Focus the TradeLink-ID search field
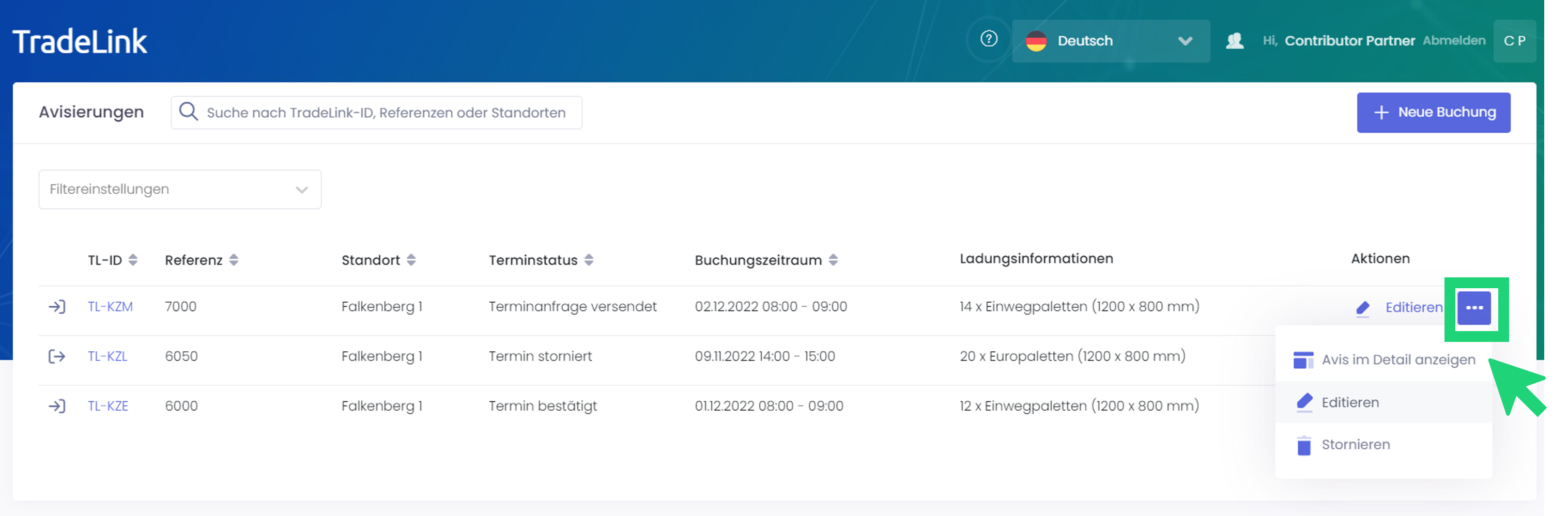The image size is (1568, 516). 386,113
